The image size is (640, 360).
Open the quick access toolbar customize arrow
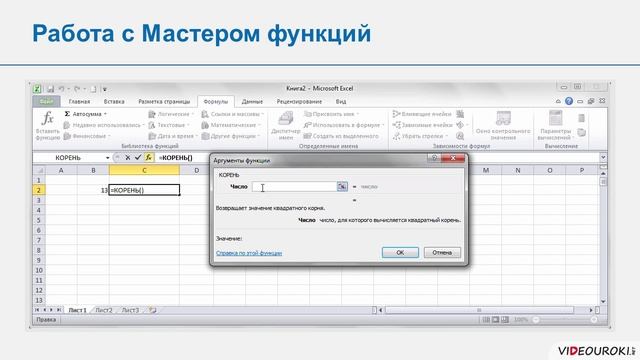(104, 89)
